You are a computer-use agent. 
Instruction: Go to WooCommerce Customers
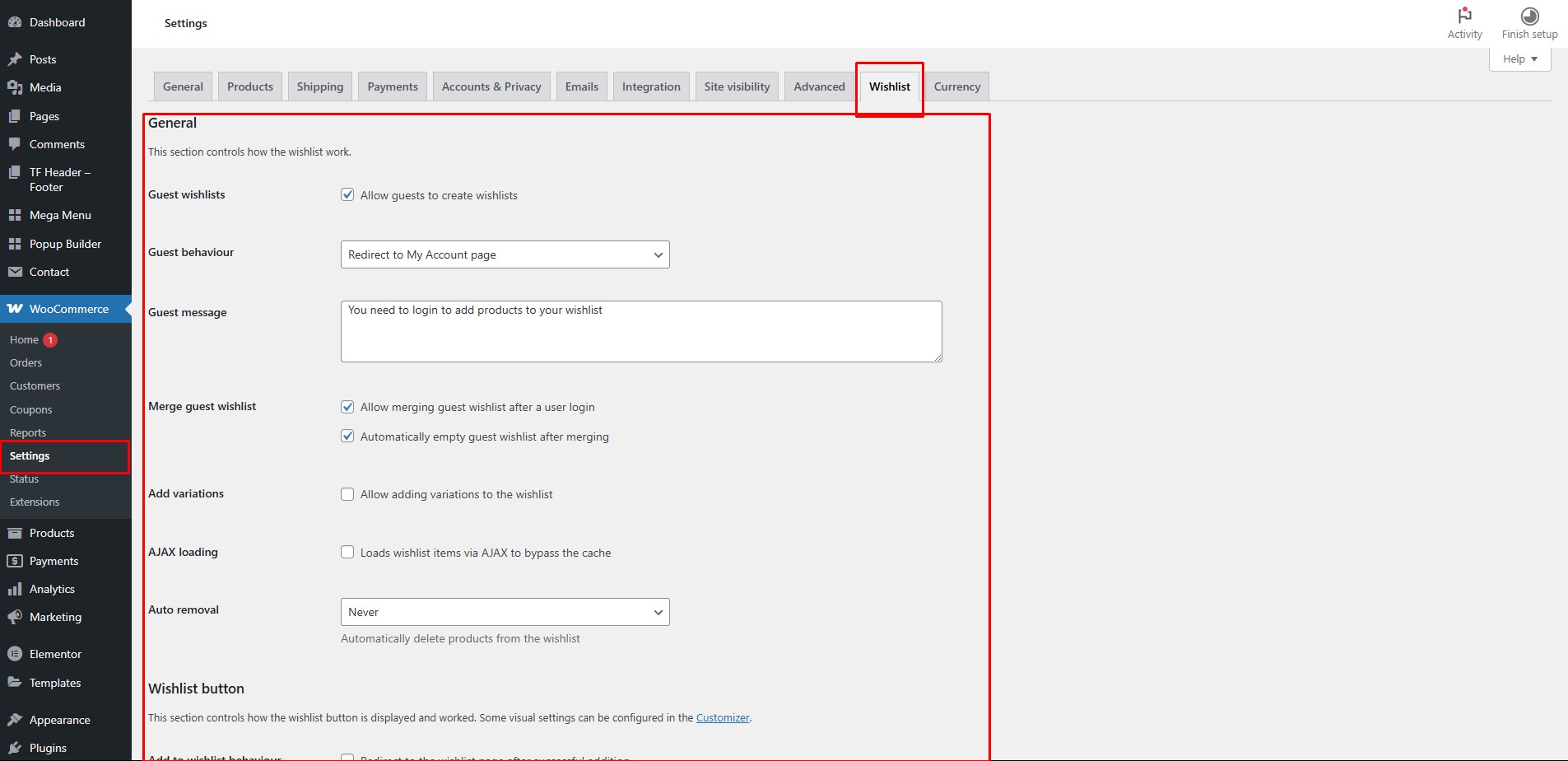coord(35,385)
